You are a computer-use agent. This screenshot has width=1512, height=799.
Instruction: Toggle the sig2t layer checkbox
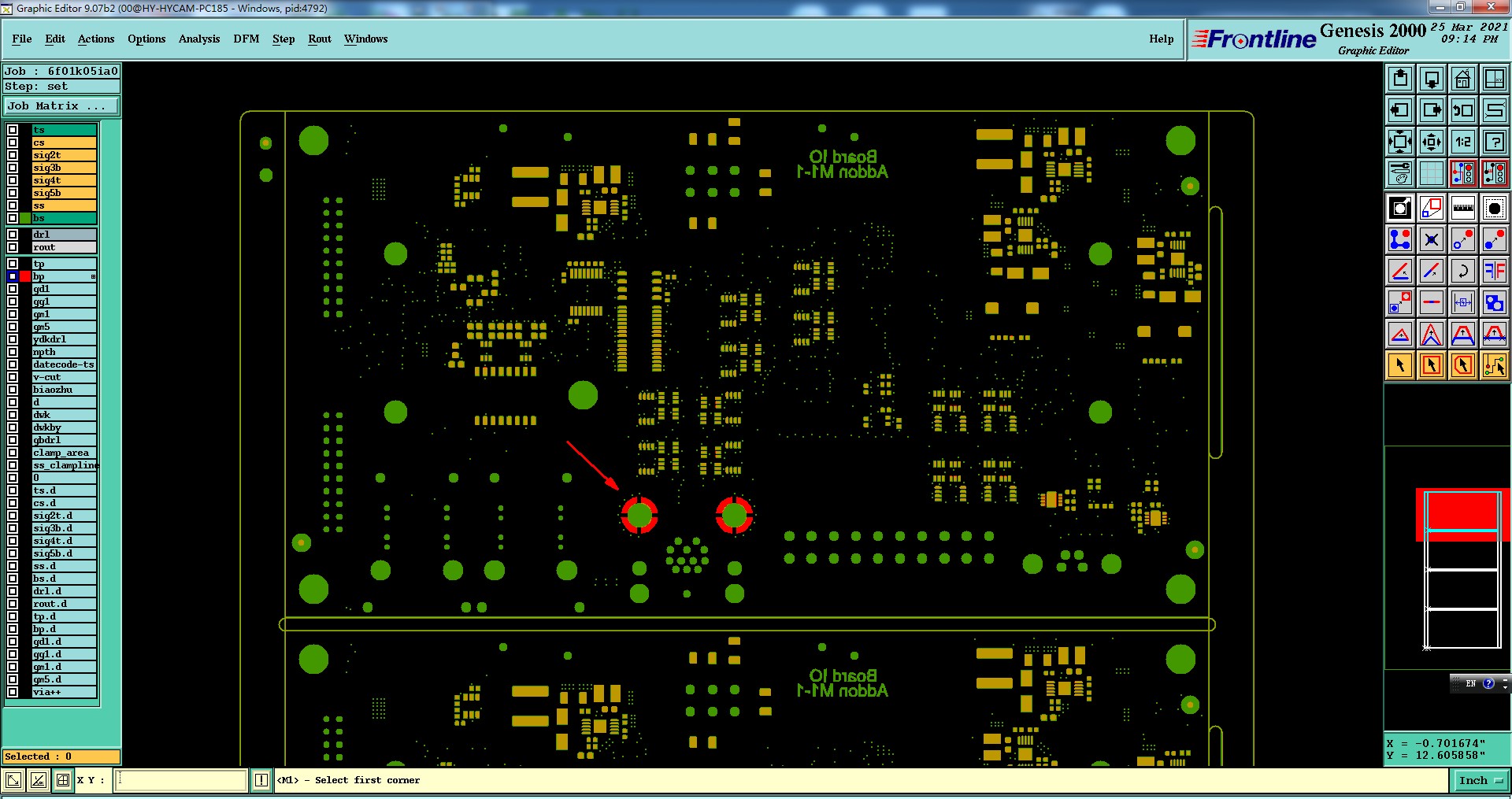pyautogui.click(x=13, y=155)
